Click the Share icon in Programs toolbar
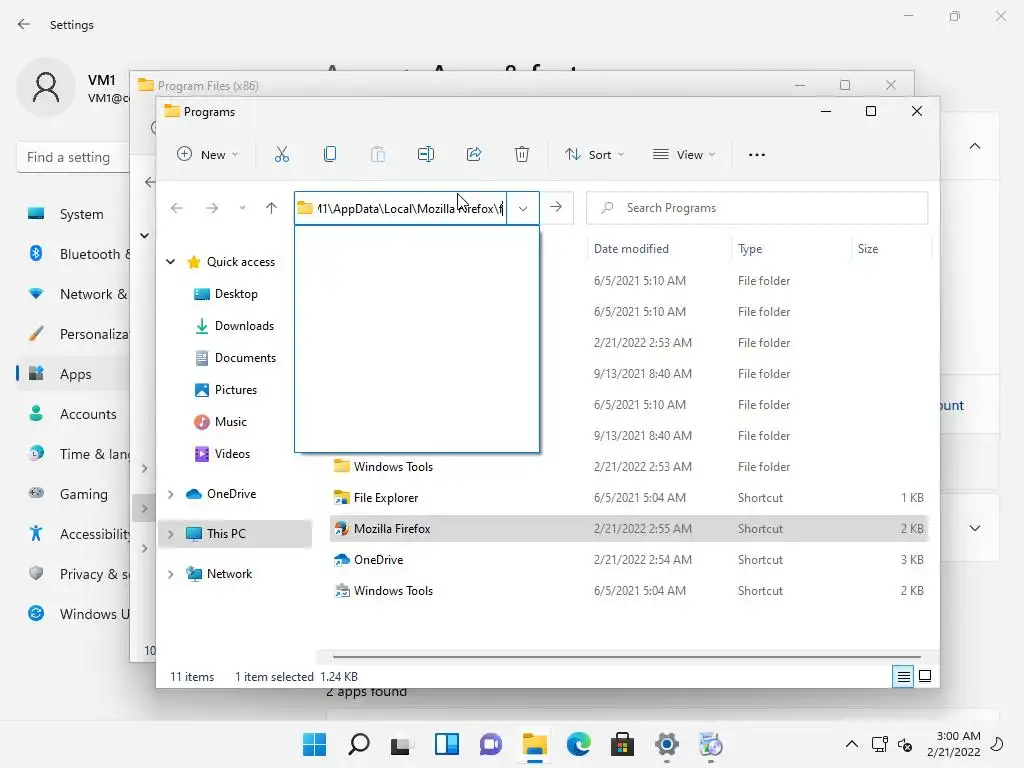Screen dimensions: 1024x768 (x=474, y=155)
